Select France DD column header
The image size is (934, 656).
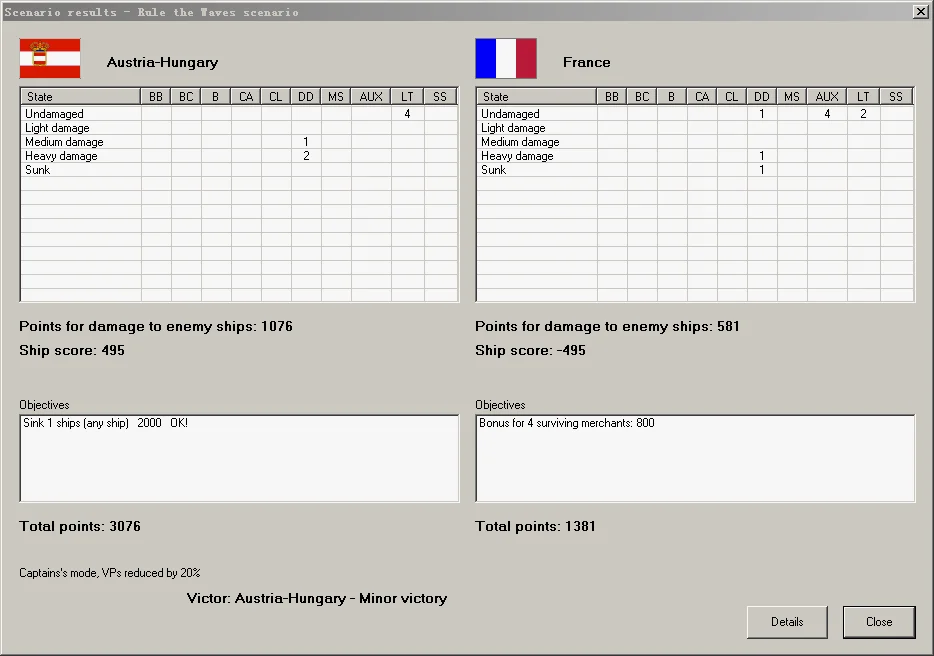(x=762, y=97)
